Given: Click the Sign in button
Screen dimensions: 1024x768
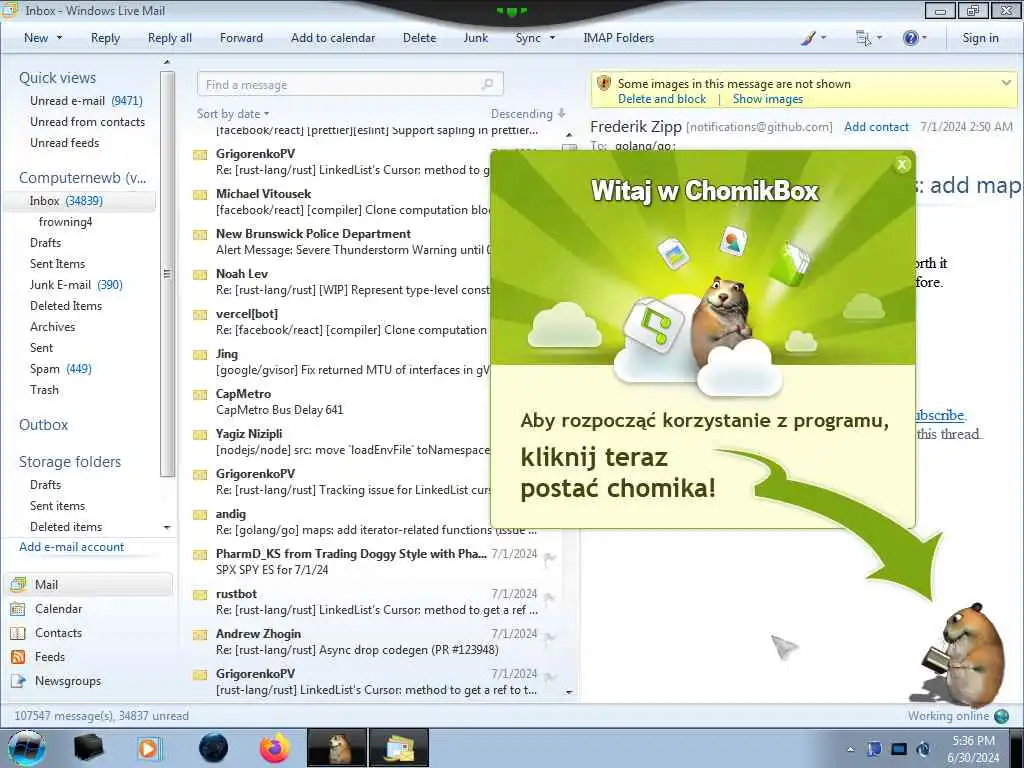Looking at the screenshot, I should [980, 38].
